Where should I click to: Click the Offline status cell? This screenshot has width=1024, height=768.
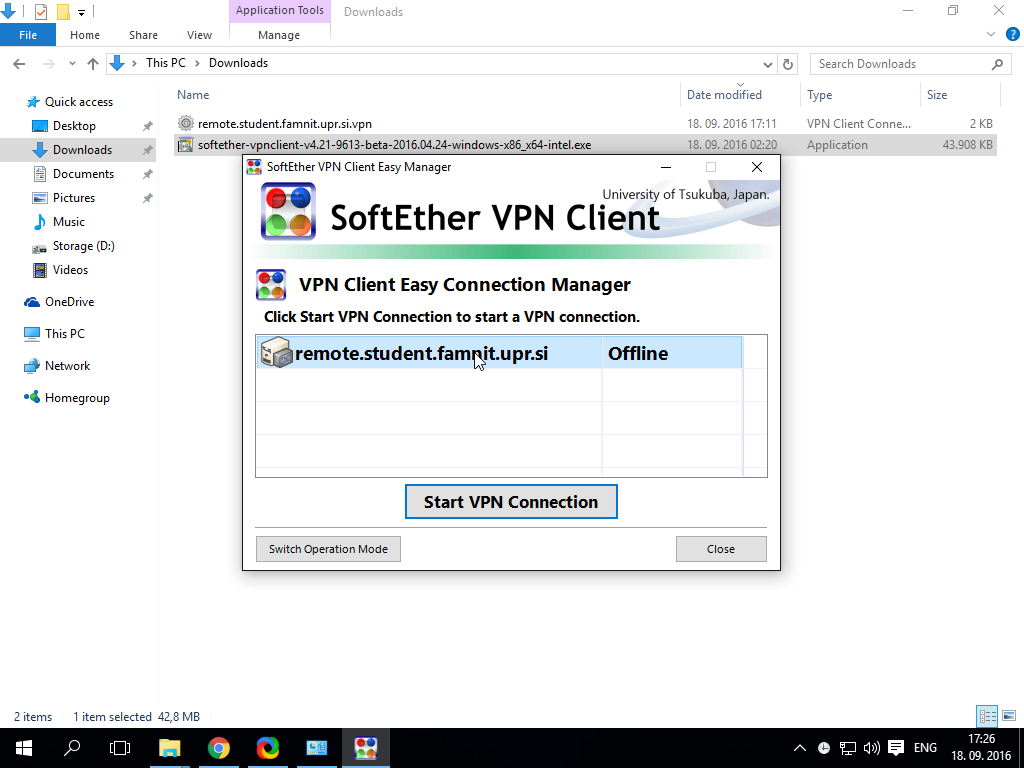[672, 353]
